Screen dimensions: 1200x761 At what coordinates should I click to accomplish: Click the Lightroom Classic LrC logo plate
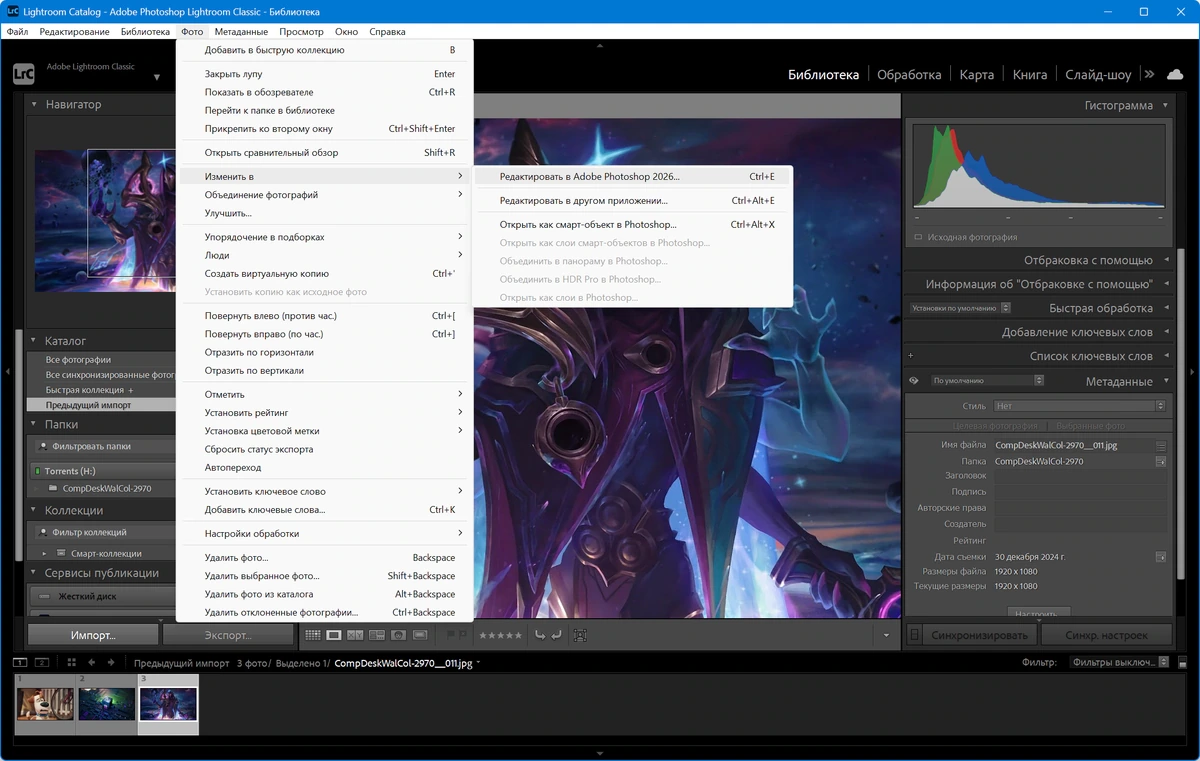[x=23, y=73]
